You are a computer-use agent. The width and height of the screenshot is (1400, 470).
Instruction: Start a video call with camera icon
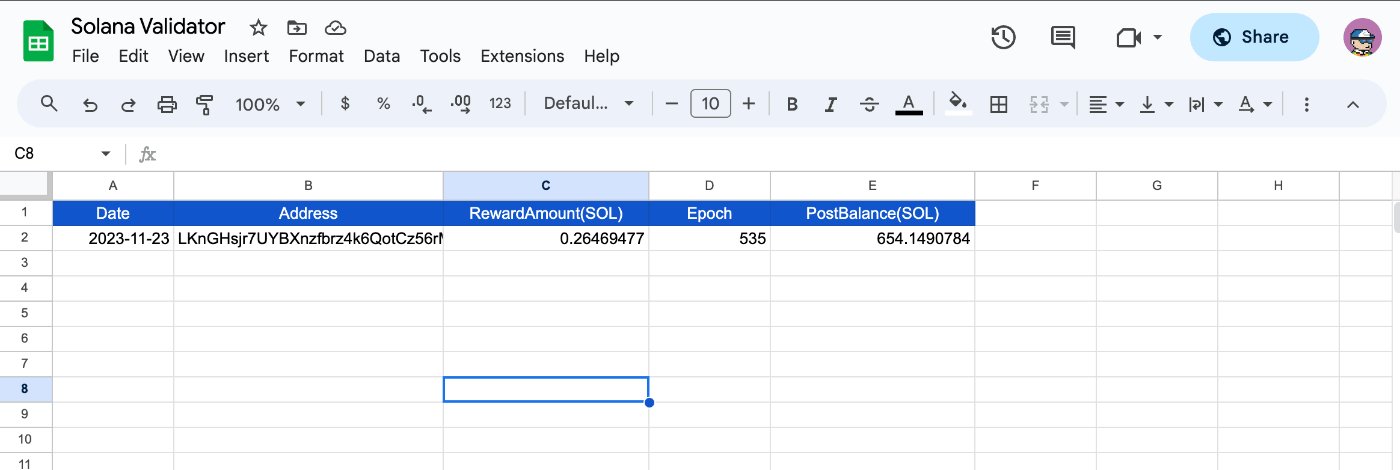coord(1128,37)
